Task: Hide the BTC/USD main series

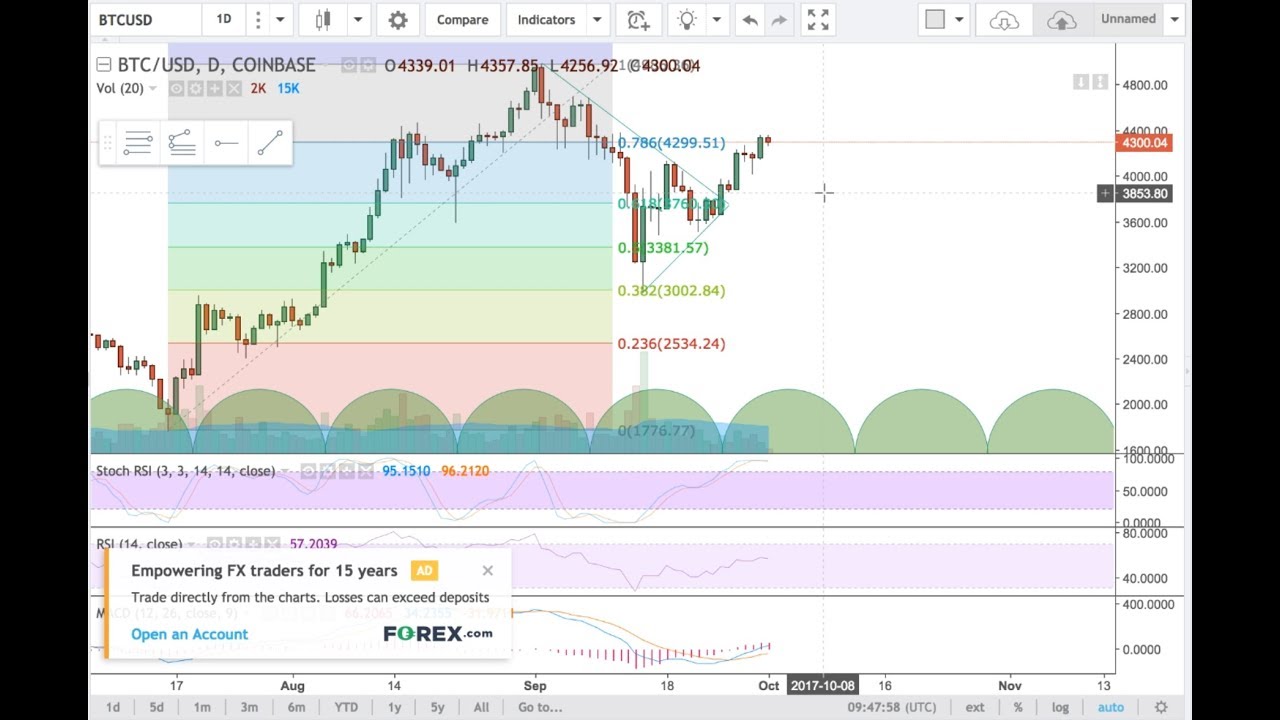Action: tap(350, 65)
